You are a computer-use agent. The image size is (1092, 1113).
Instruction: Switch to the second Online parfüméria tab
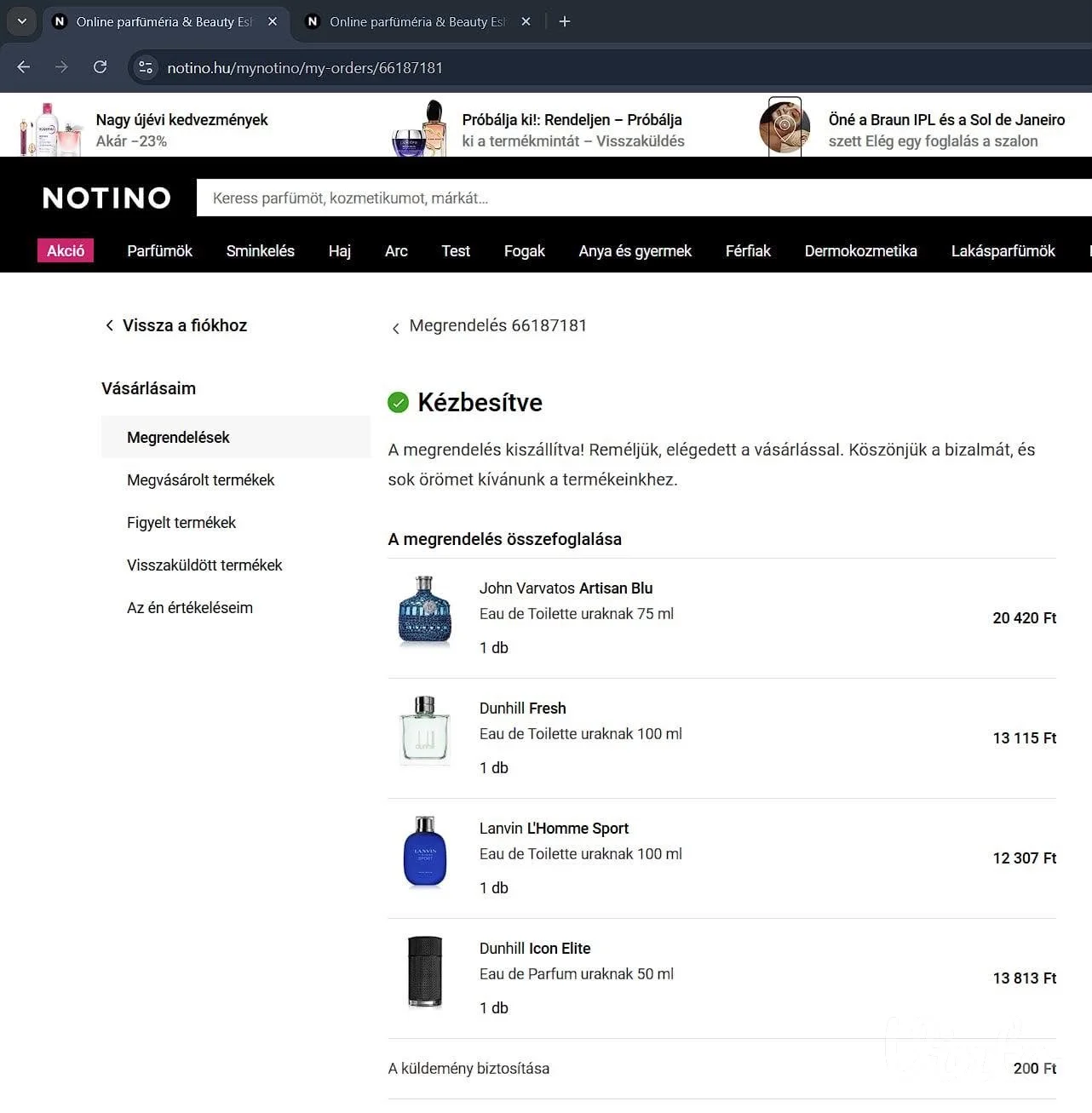tap(417, 22)
